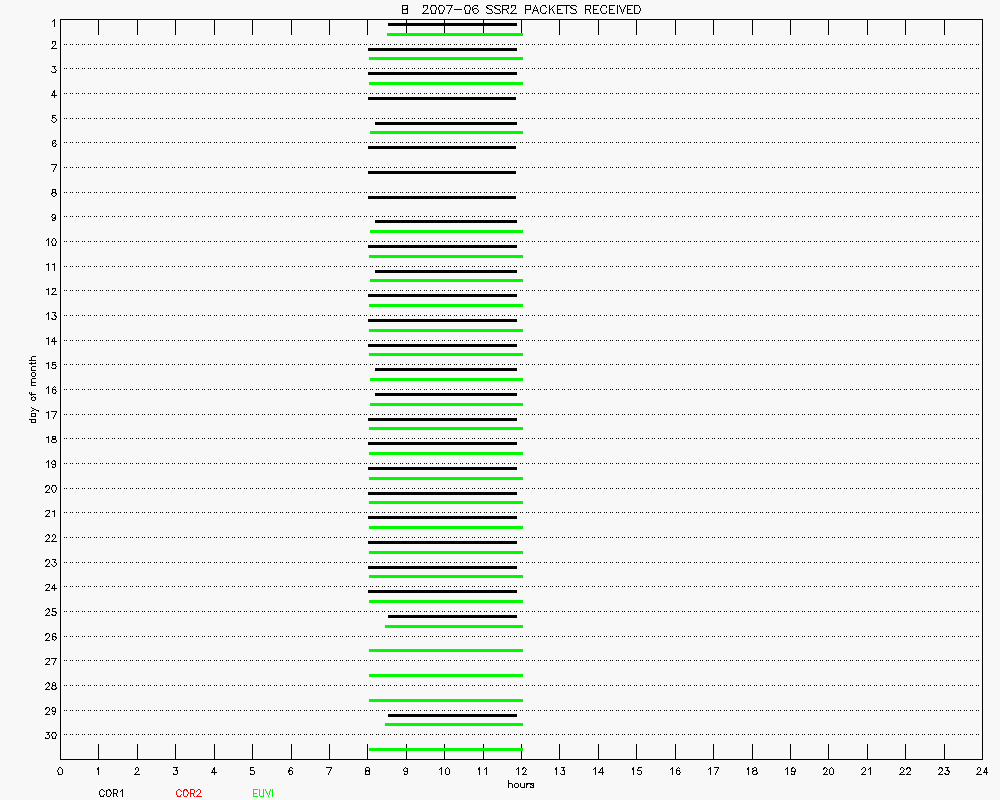
Task: Click the 'hours' x-axis label
Action: (521, 785)
